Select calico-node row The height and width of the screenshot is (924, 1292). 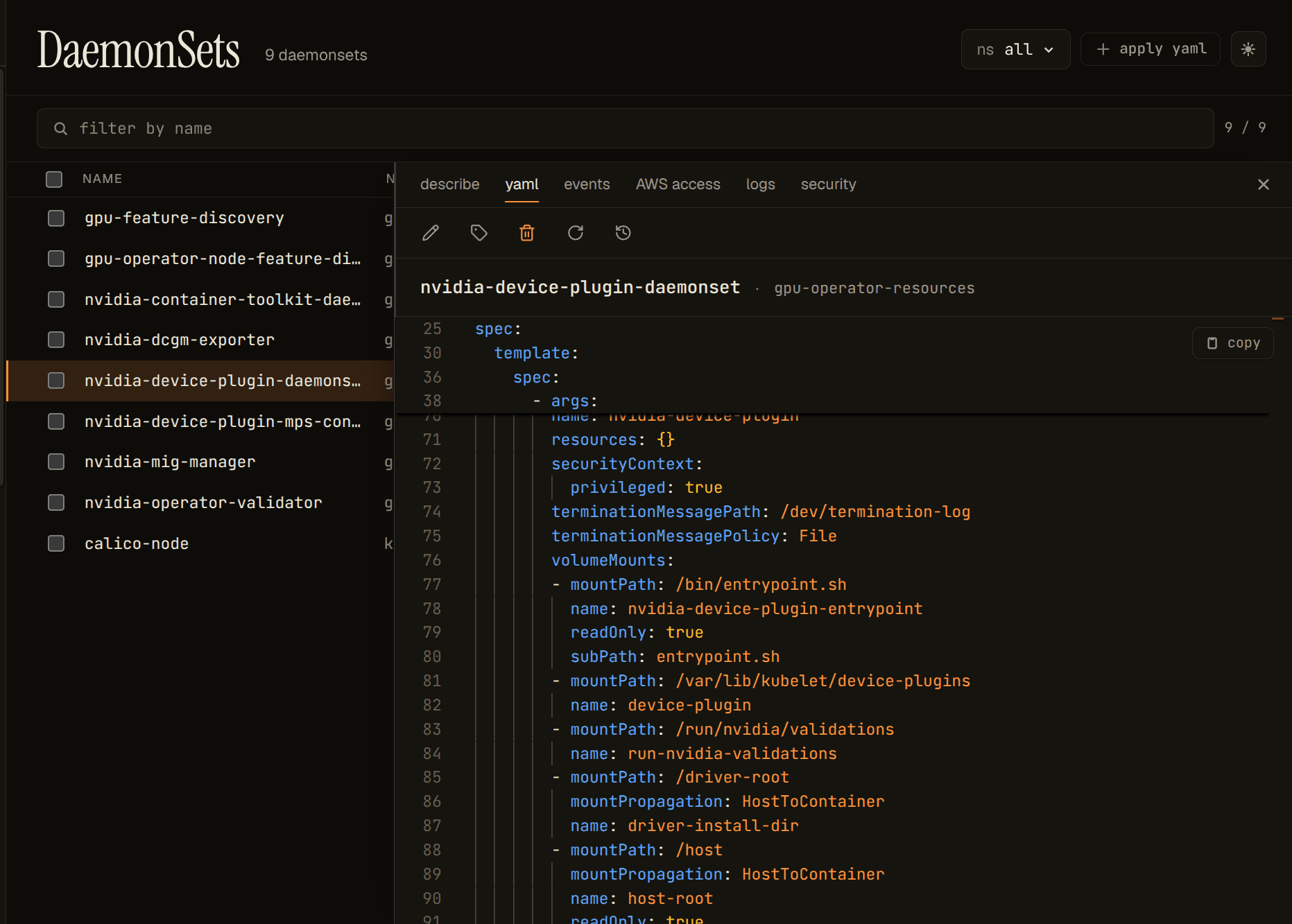pyautogui.click(x=200, y=543)
